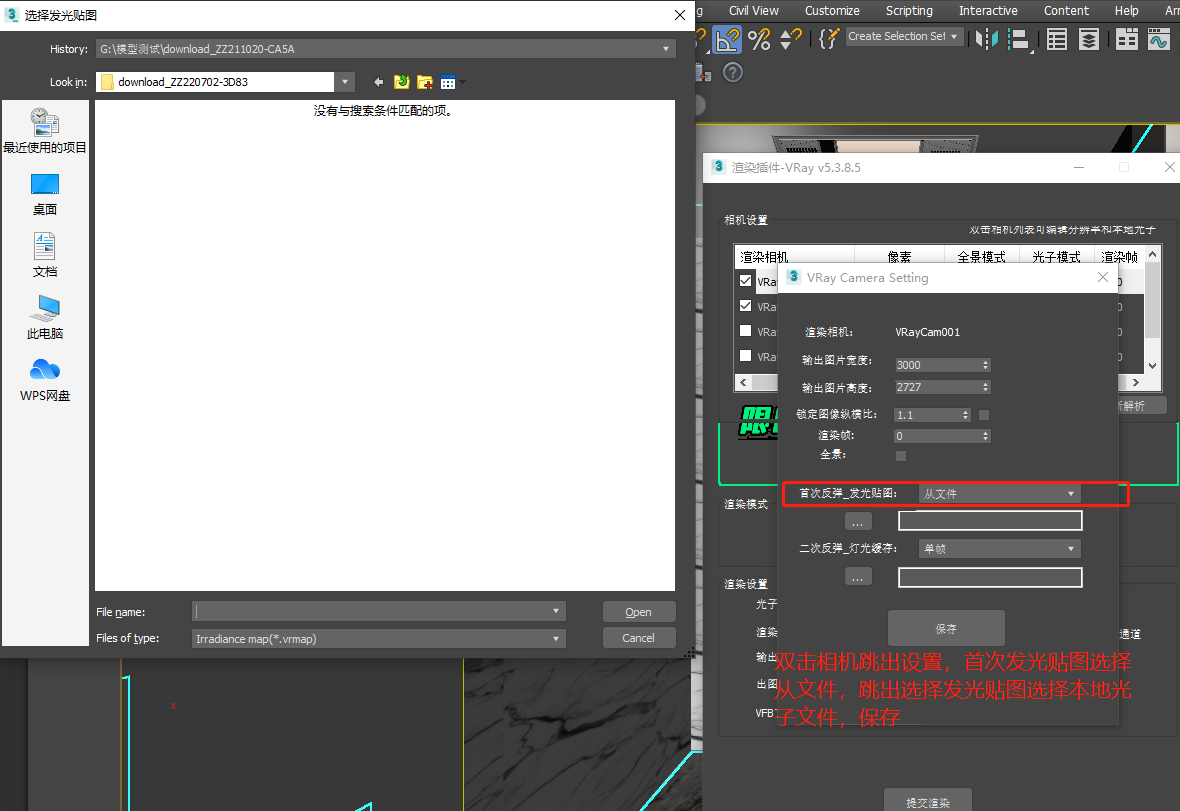Click the camera list horizontal scrollbar

(940, 383)
